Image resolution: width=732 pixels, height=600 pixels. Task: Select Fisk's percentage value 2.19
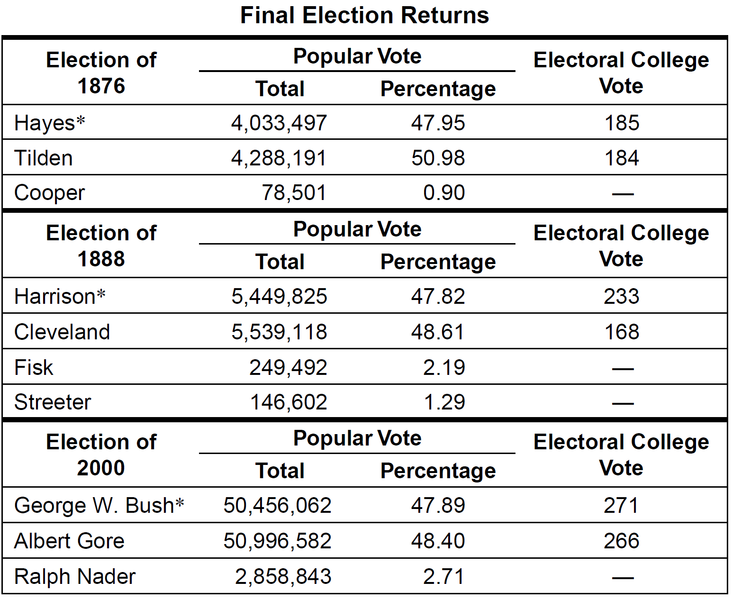pos(444,367)
